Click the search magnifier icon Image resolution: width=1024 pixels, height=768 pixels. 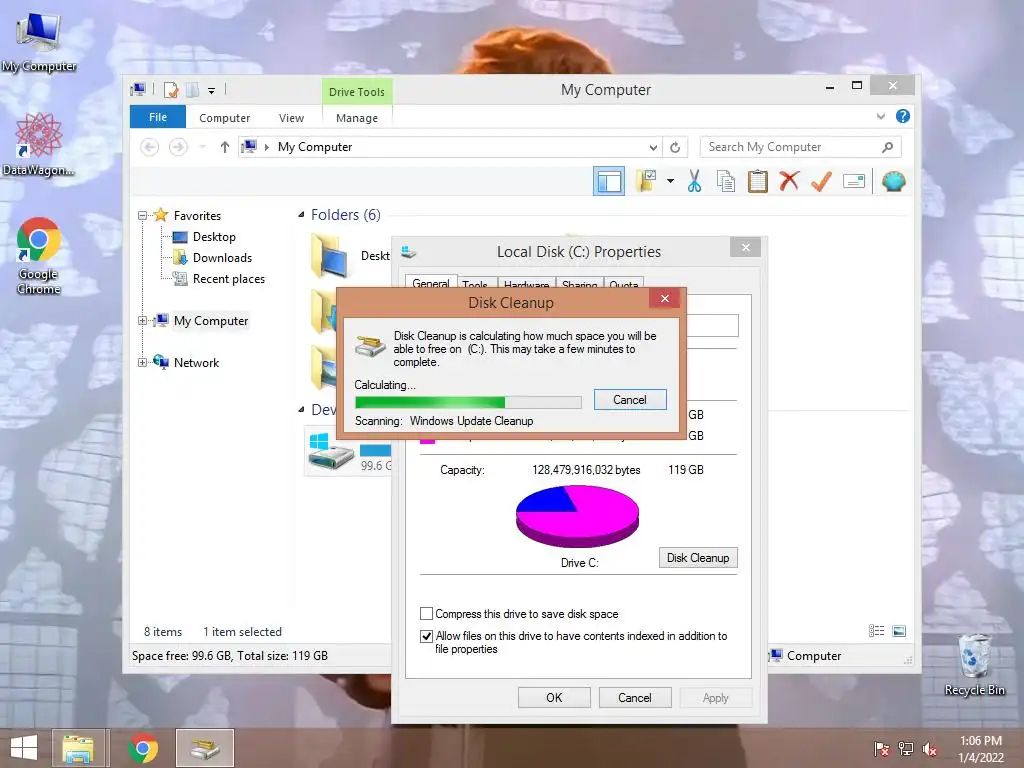click(887, 147)
